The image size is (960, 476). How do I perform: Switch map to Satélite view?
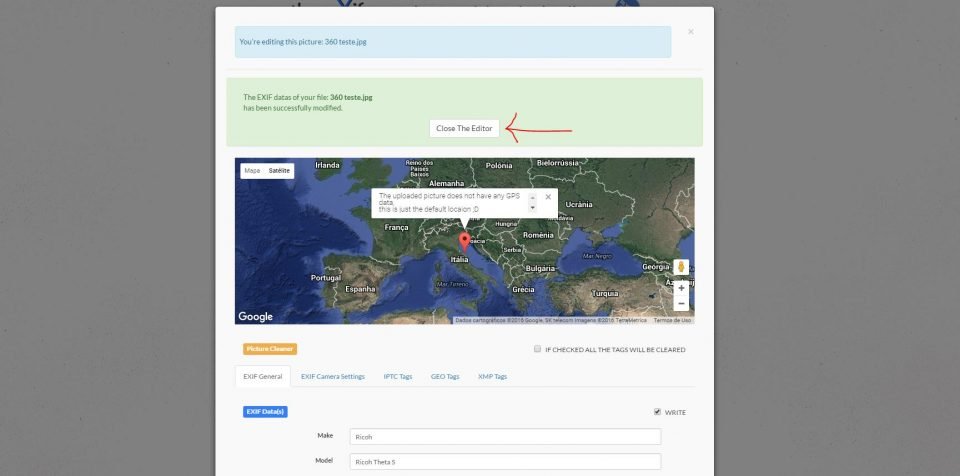279,171
